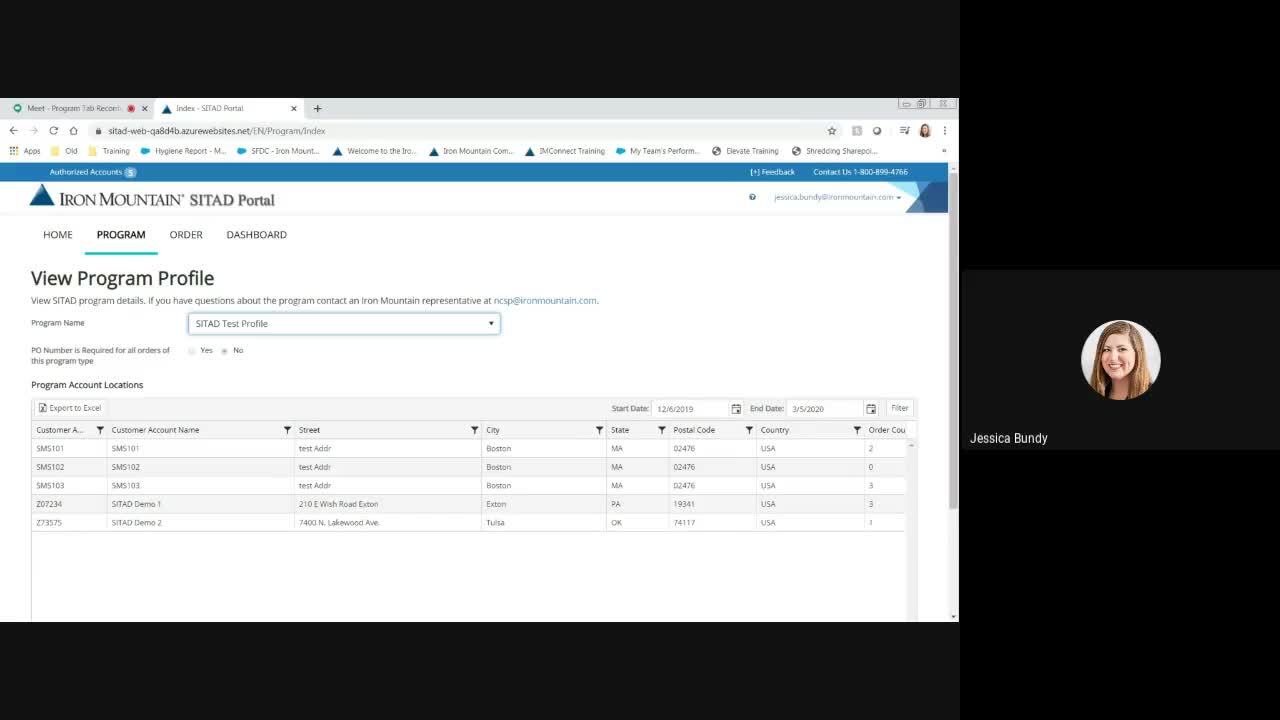Image resolution: width=1280 pixels, height=720 pixels.
Task: Click the Export to Excel button
Action: [70, 408]
